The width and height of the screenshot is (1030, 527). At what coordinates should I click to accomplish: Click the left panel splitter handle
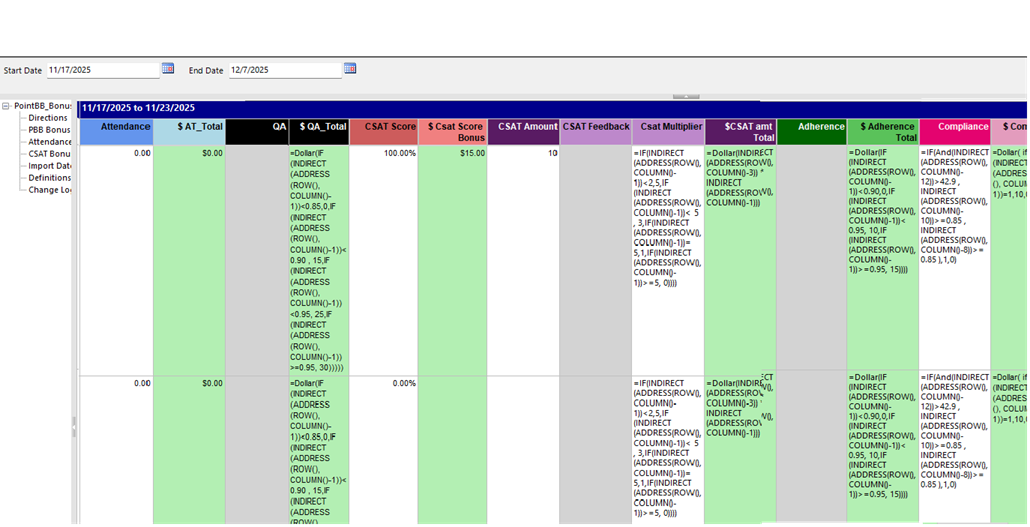coord(74,426)
